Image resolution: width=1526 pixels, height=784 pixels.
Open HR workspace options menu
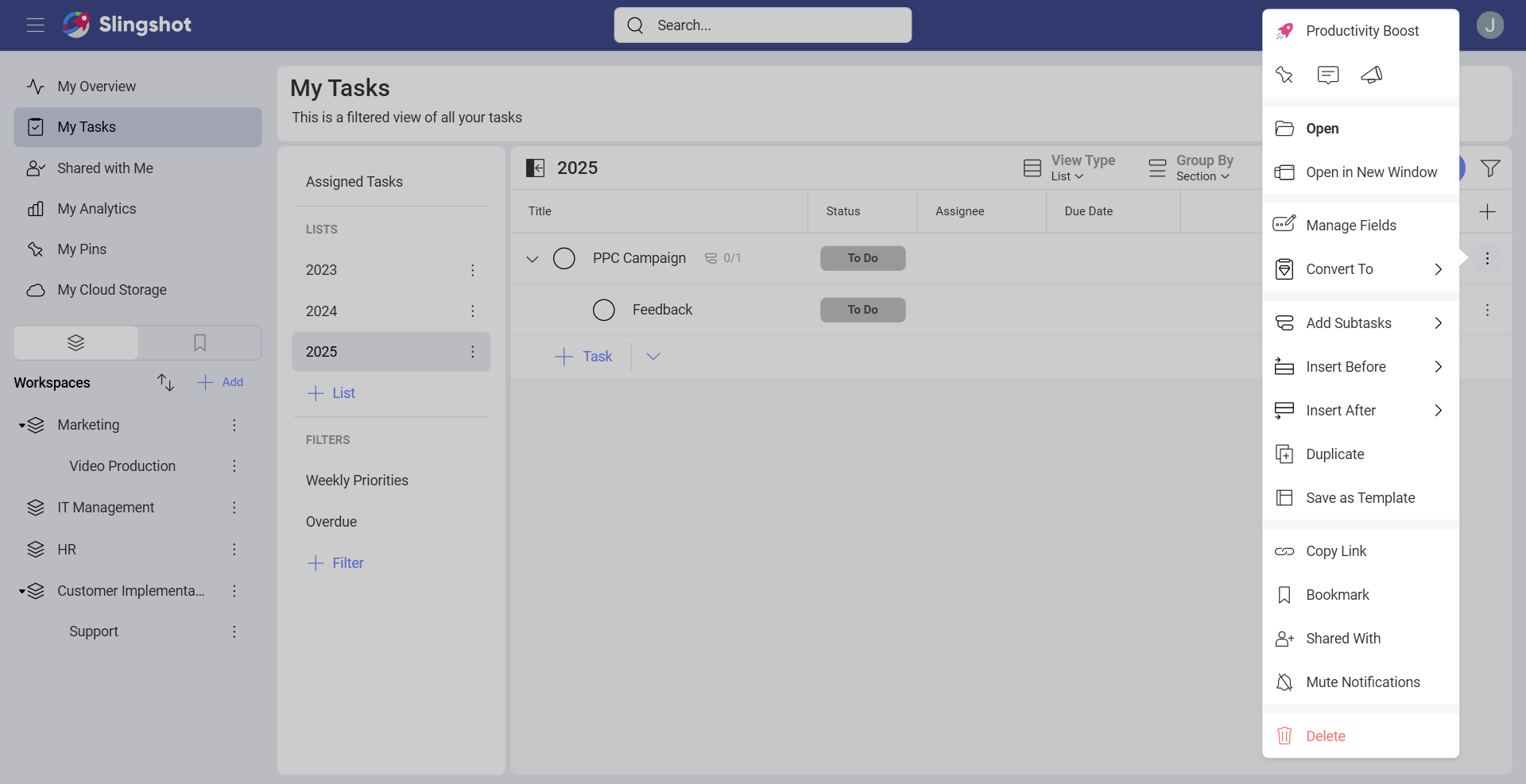pos(234,550)
